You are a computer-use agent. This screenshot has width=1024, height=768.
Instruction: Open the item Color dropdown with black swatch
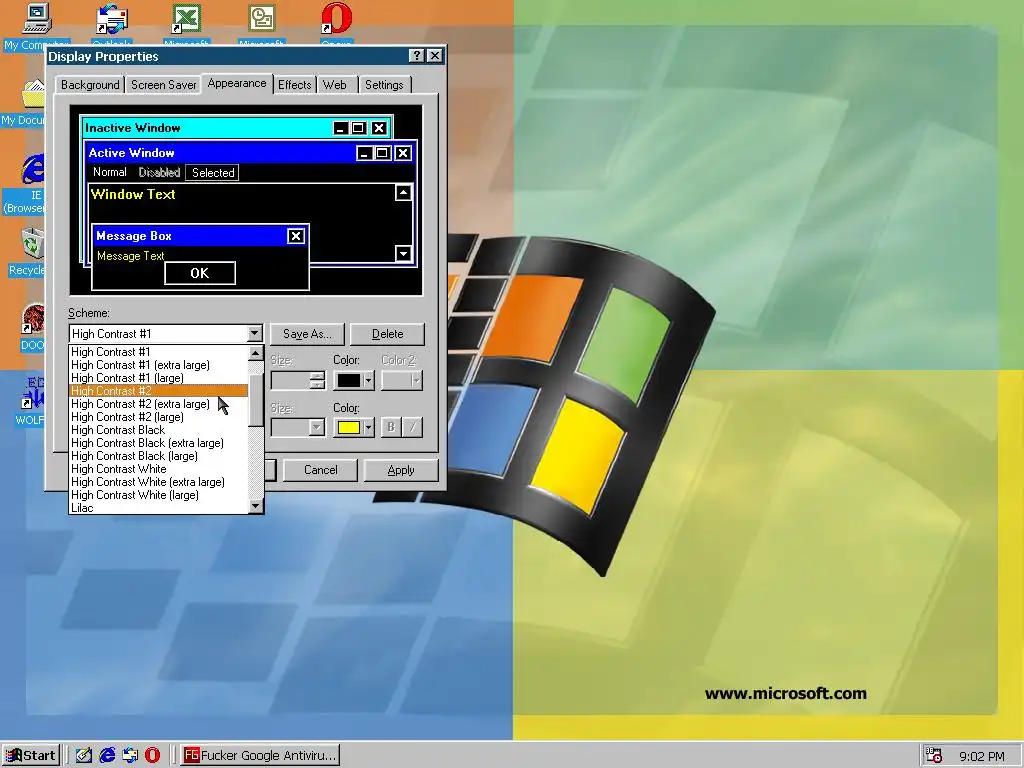pos(368,380)
